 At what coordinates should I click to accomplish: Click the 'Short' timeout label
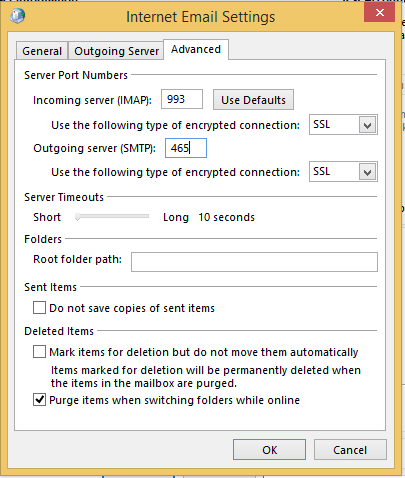coord(47,217)
